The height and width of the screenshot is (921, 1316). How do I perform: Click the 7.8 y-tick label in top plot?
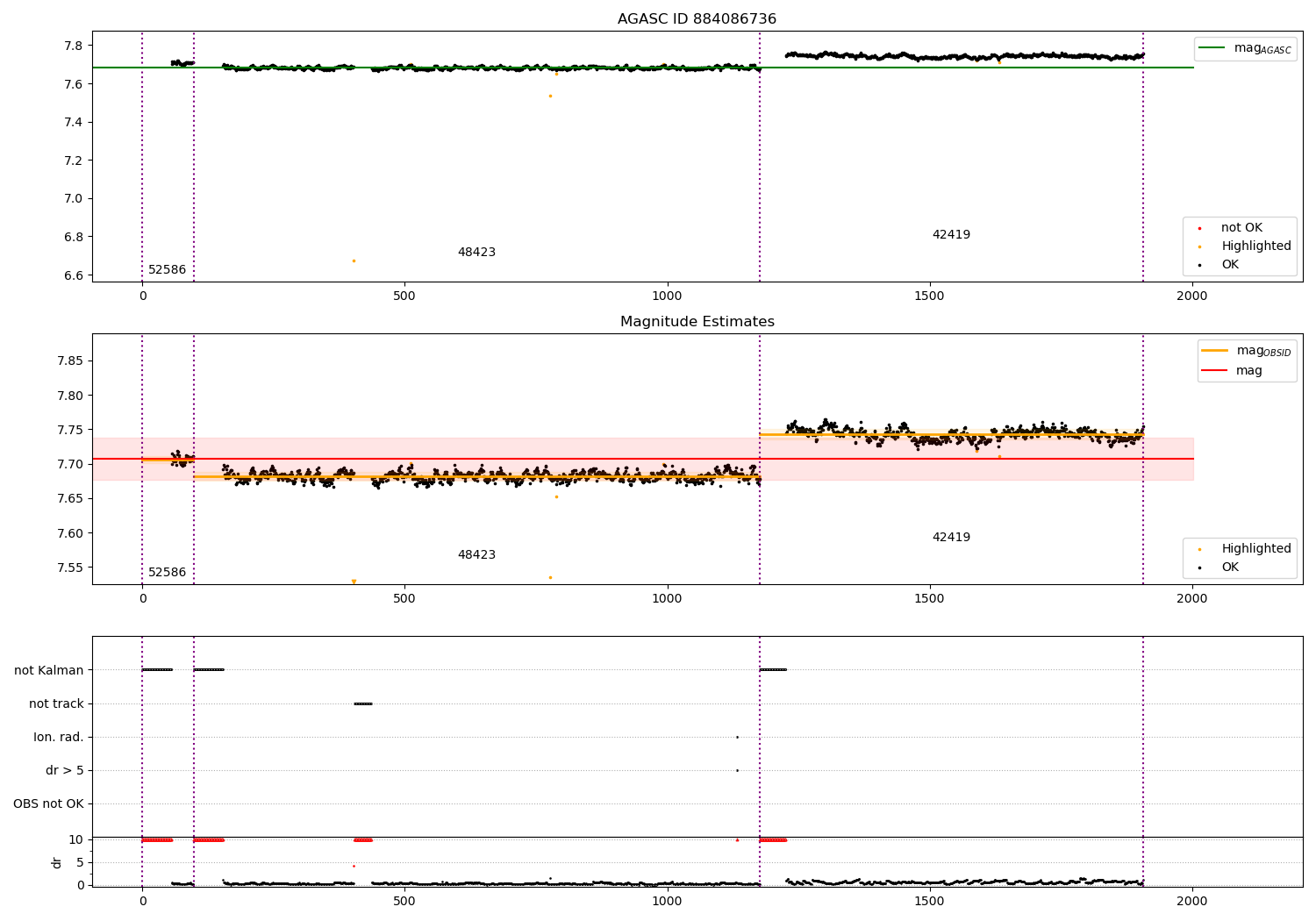coord(74,46)
